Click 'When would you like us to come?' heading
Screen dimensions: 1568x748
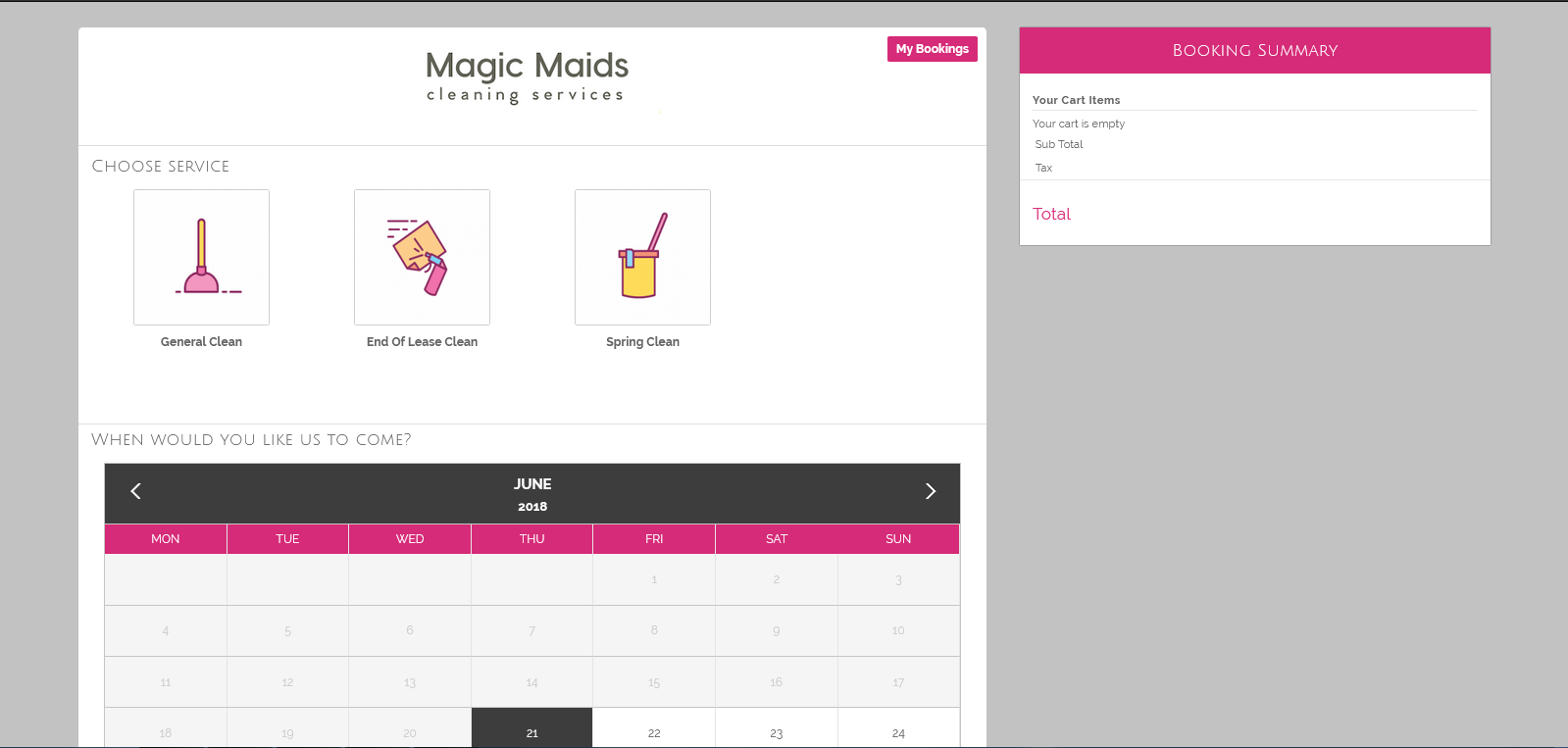coord(251,440)
